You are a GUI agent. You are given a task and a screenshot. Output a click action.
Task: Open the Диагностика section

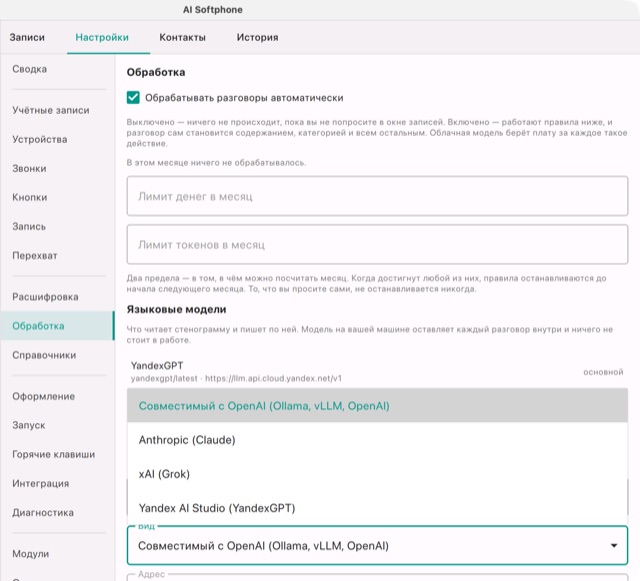(x=43, y=512)
